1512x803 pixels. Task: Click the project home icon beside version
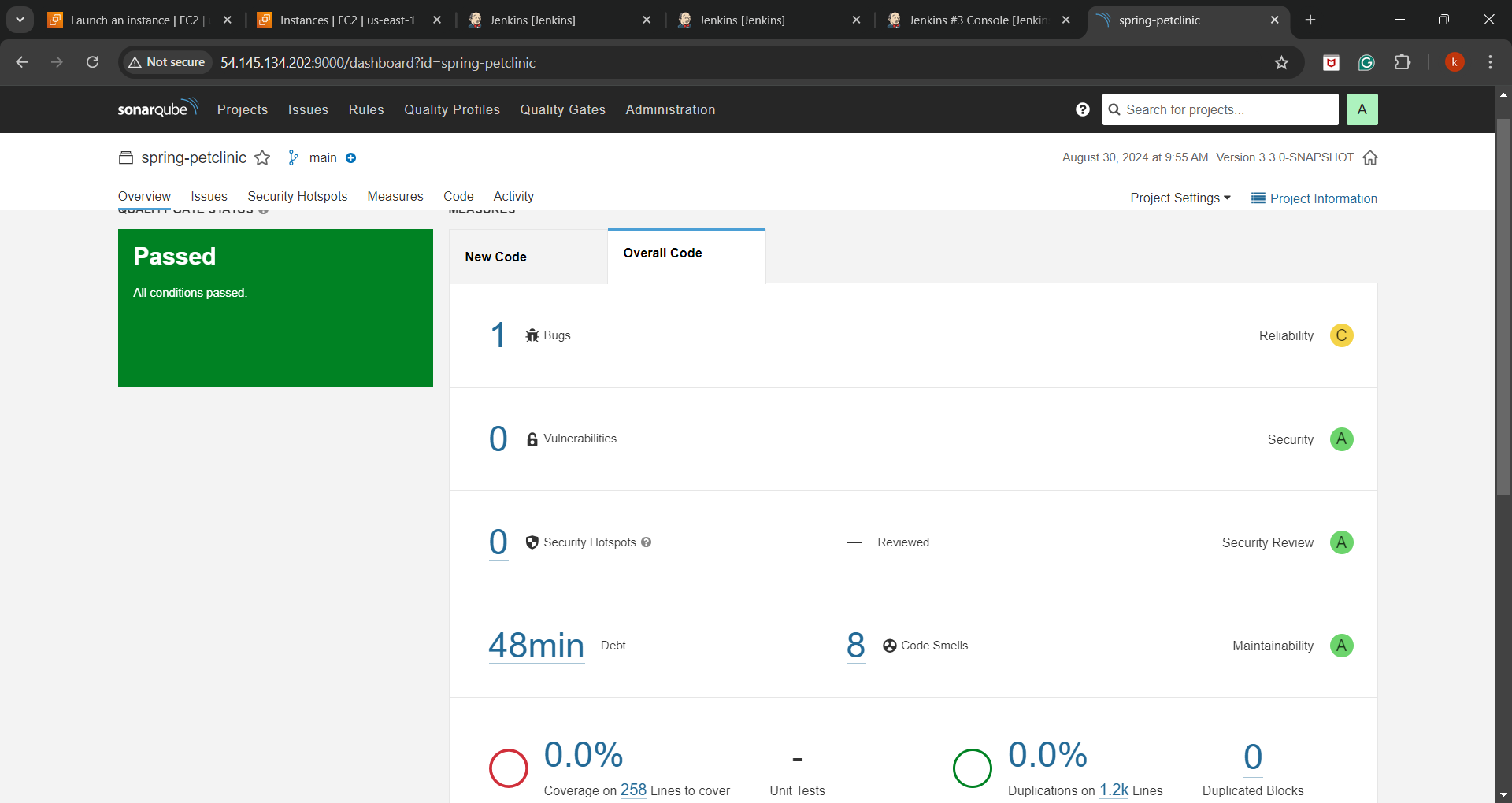(1370, 158)
